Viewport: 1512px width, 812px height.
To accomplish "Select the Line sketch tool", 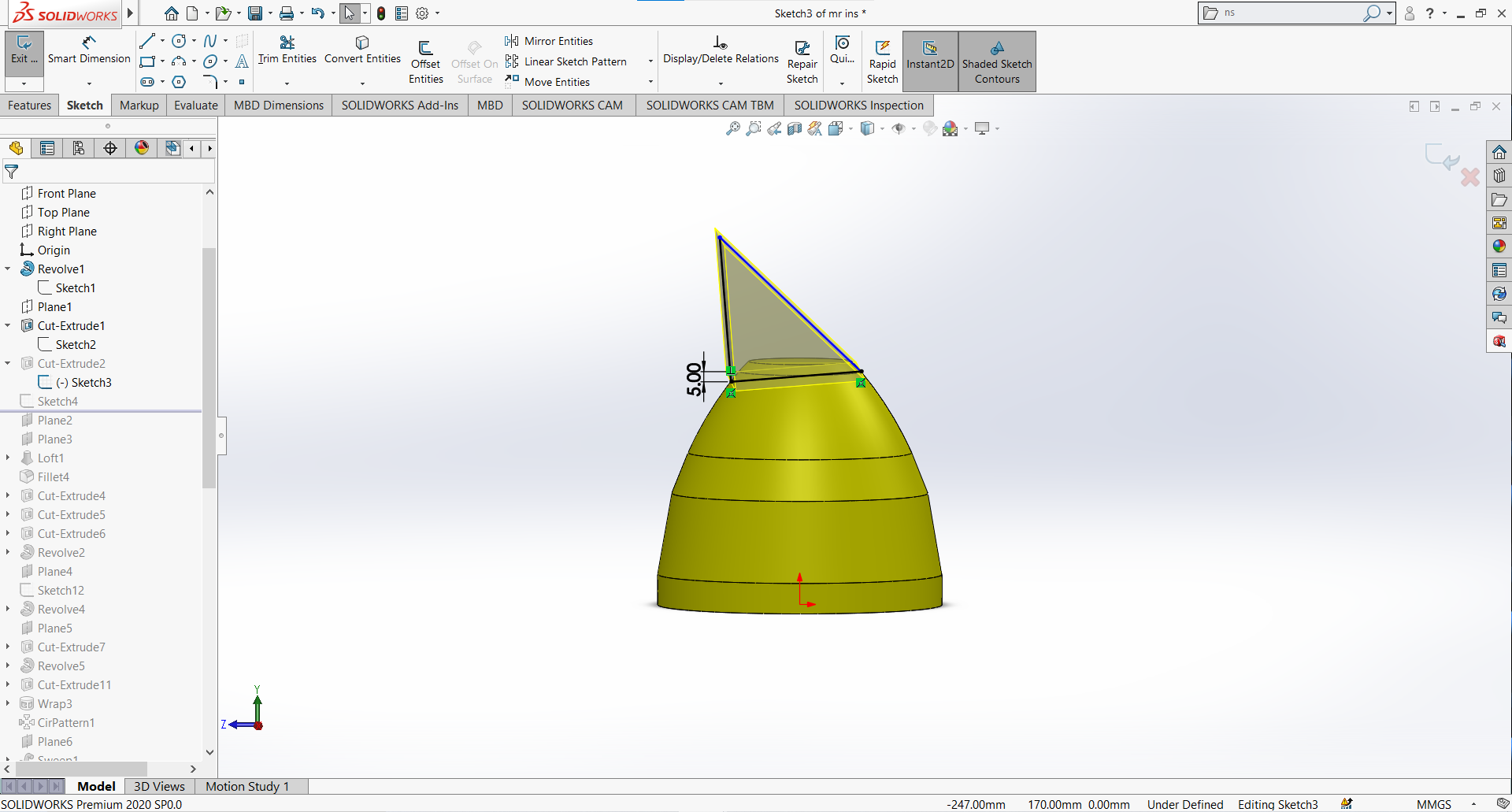I will tap(148, 40).
